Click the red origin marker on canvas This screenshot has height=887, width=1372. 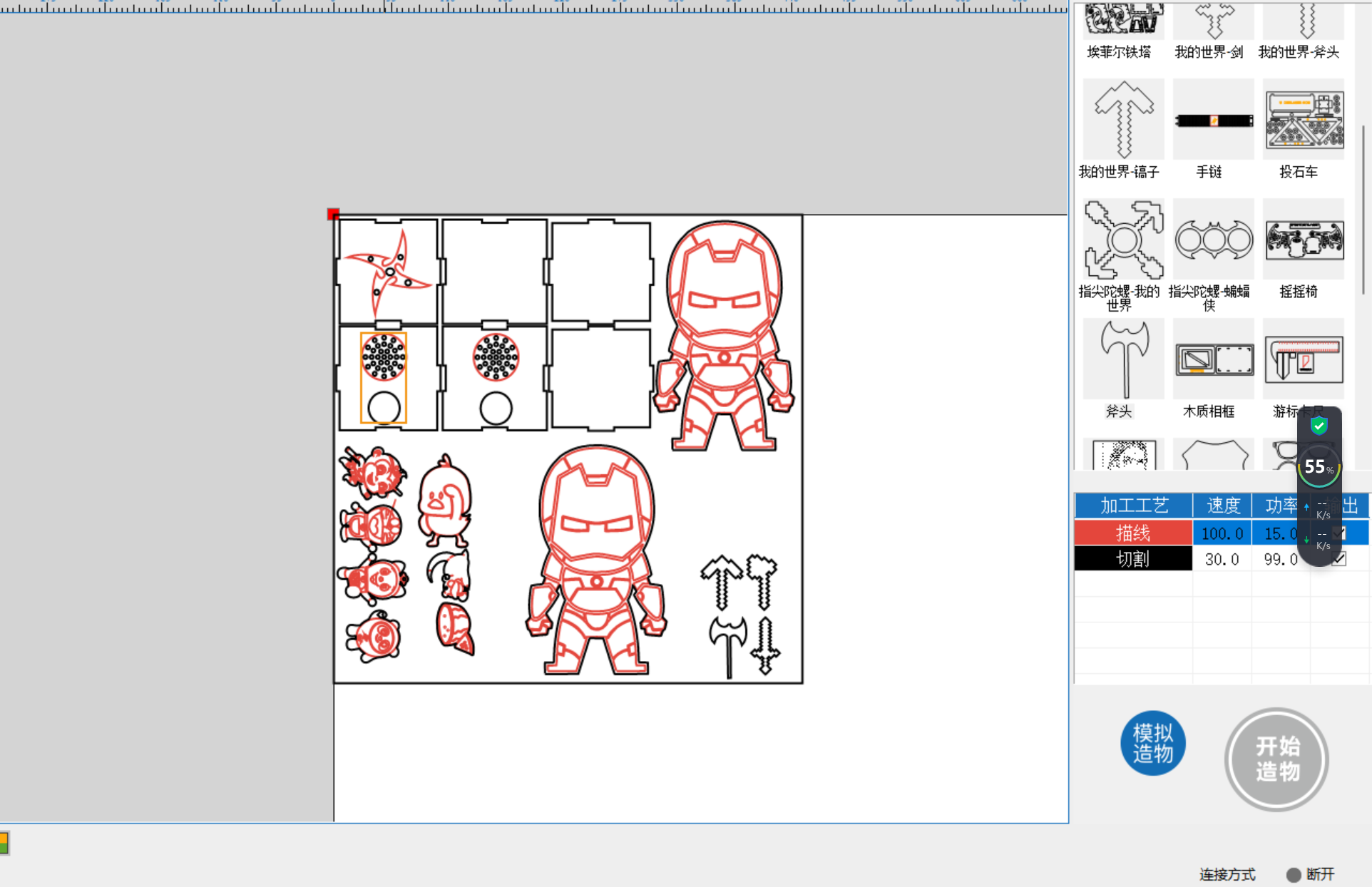point(333,214)
